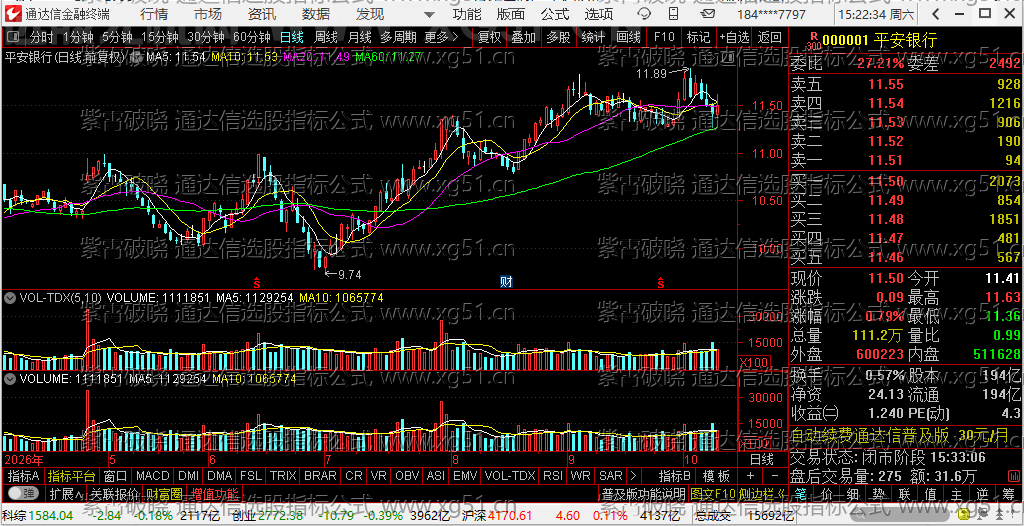
Task: Select the 60分钟 period
Action: click(x=251, y=38)
